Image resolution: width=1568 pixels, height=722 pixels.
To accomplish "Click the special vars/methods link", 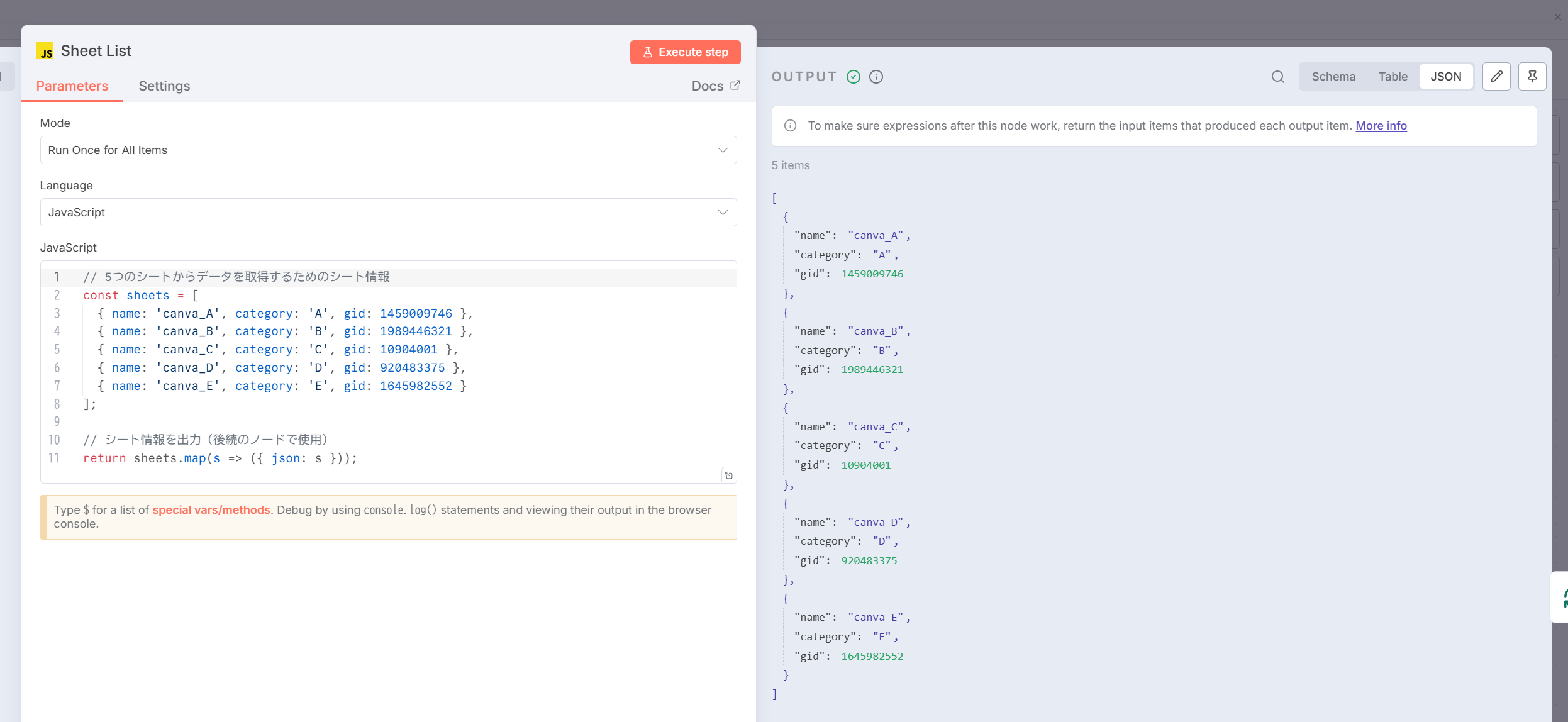I will pos(211,510).
